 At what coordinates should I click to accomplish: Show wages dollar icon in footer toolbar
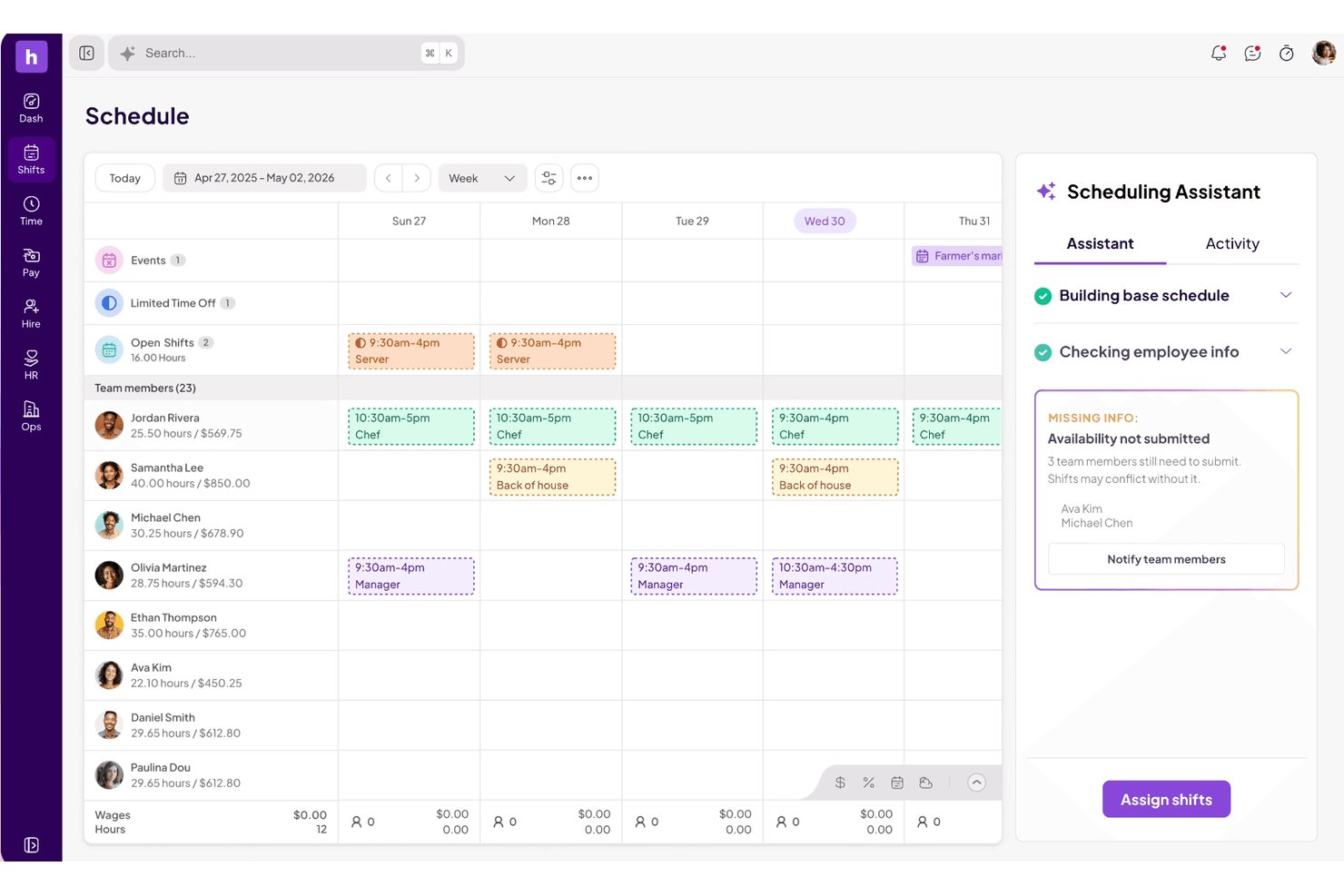(x=840, y=783)
